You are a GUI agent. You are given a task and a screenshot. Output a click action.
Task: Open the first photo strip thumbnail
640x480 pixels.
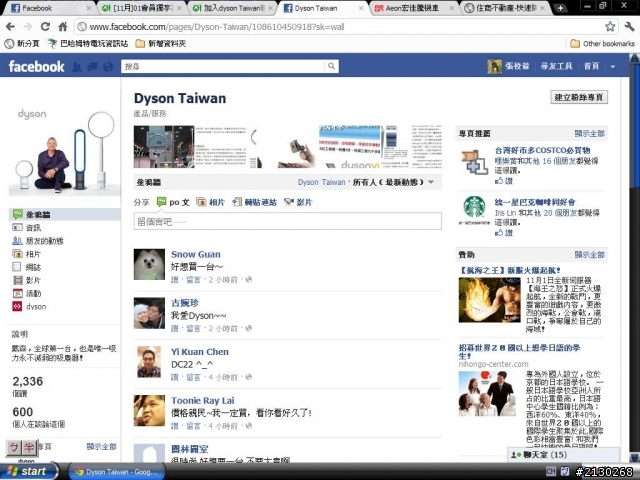coord(164,147)
